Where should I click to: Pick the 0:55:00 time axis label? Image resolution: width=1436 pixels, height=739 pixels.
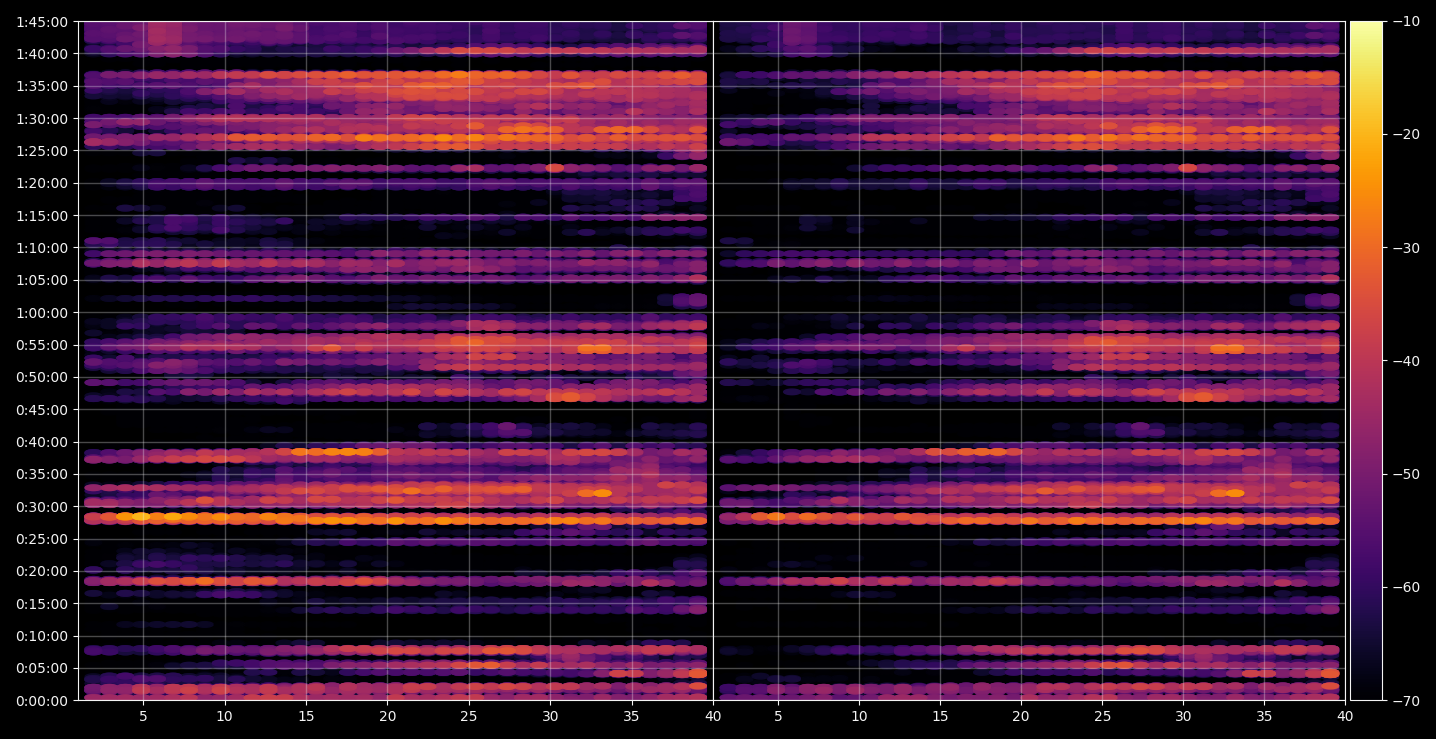(x=42, y=345)
